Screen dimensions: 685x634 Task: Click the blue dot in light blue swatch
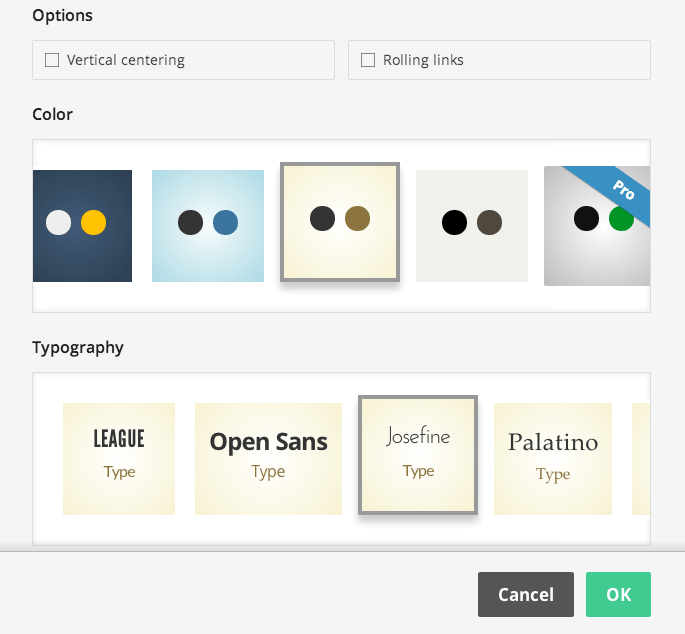click(x=225, y=222)
